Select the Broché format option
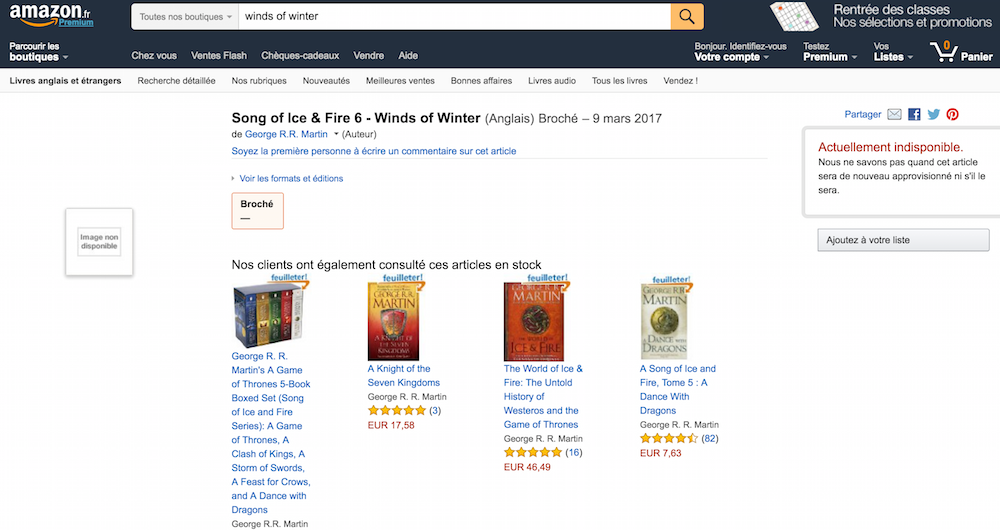Screen dimensions: 1000x530 [258, 210]
